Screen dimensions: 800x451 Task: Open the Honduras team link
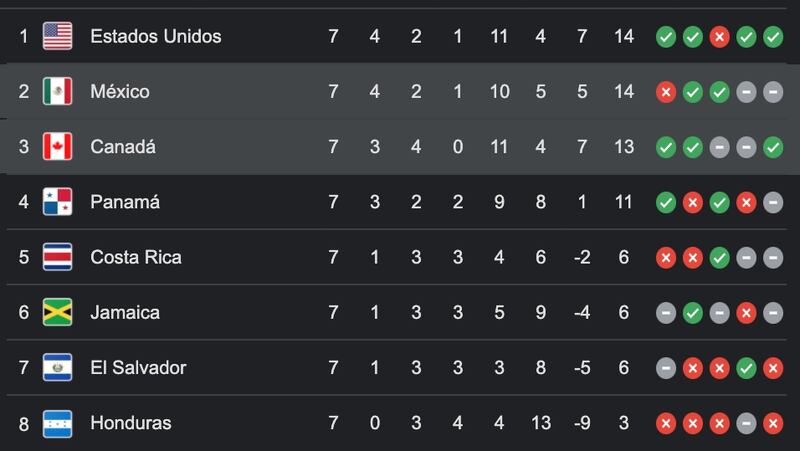pos(130,423)
